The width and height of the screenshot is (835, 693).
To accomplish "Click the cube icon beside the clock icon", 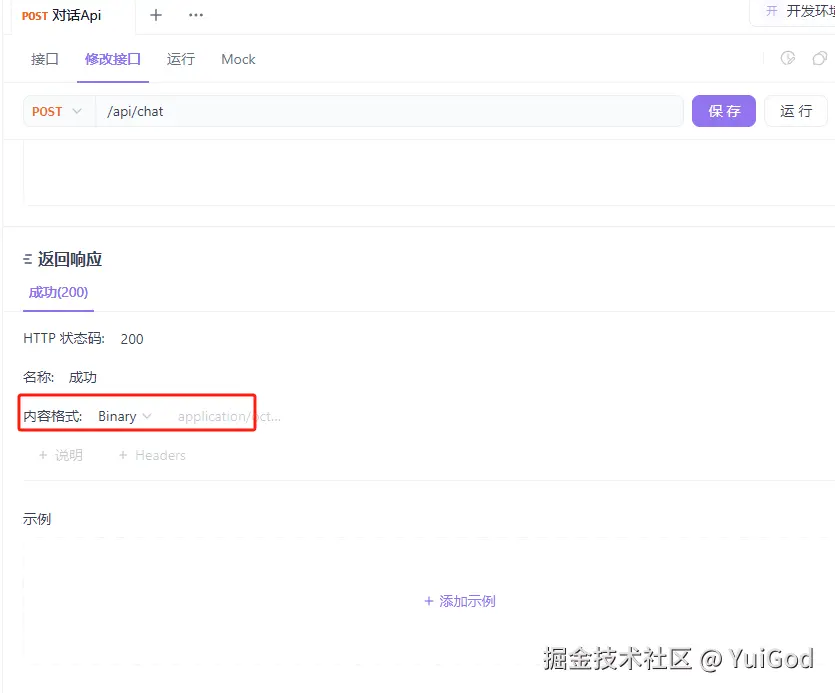I will pyautogui.click(x=819, y=58).
